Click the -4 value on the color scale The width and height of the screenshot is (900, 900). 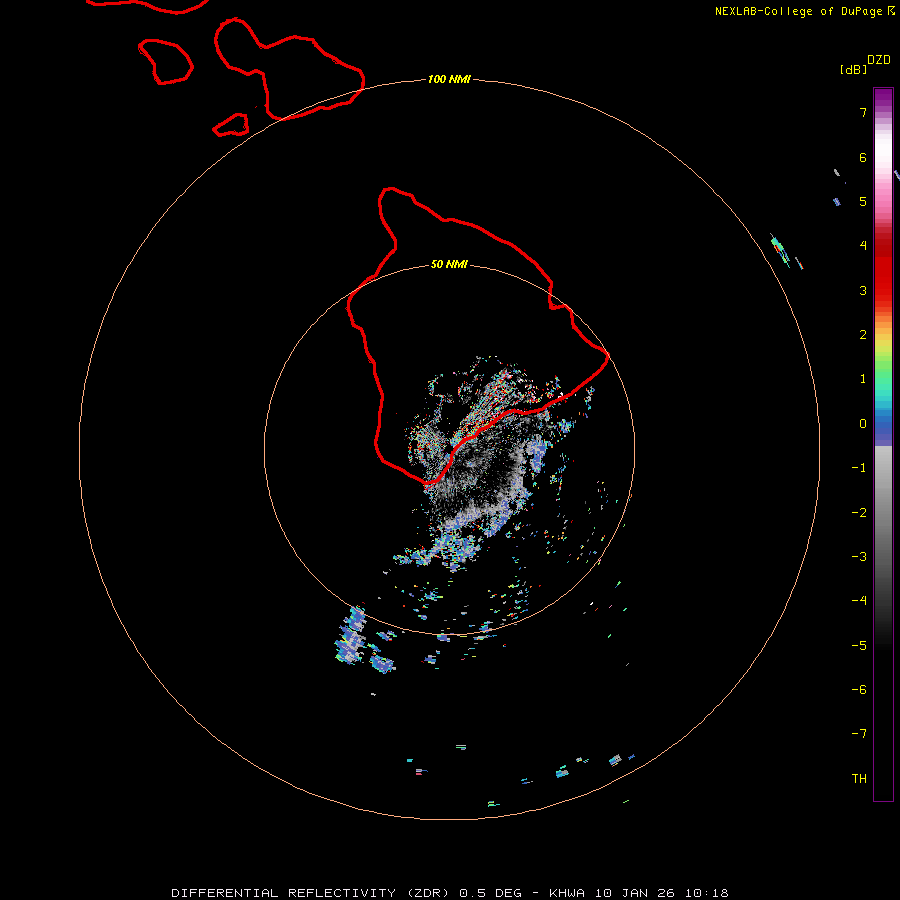click(x=859, y=601)
